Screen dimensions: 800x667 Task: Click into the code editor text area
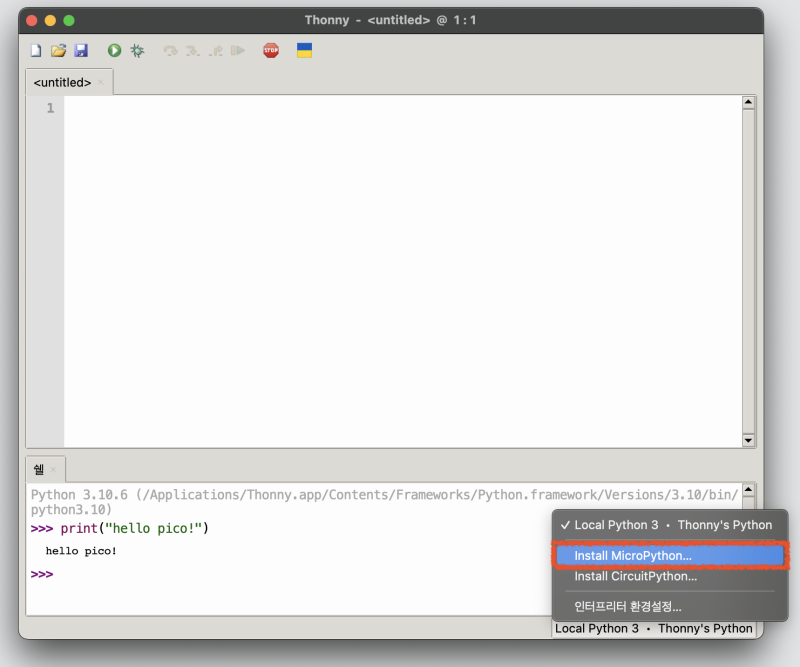tap(403, 271)
